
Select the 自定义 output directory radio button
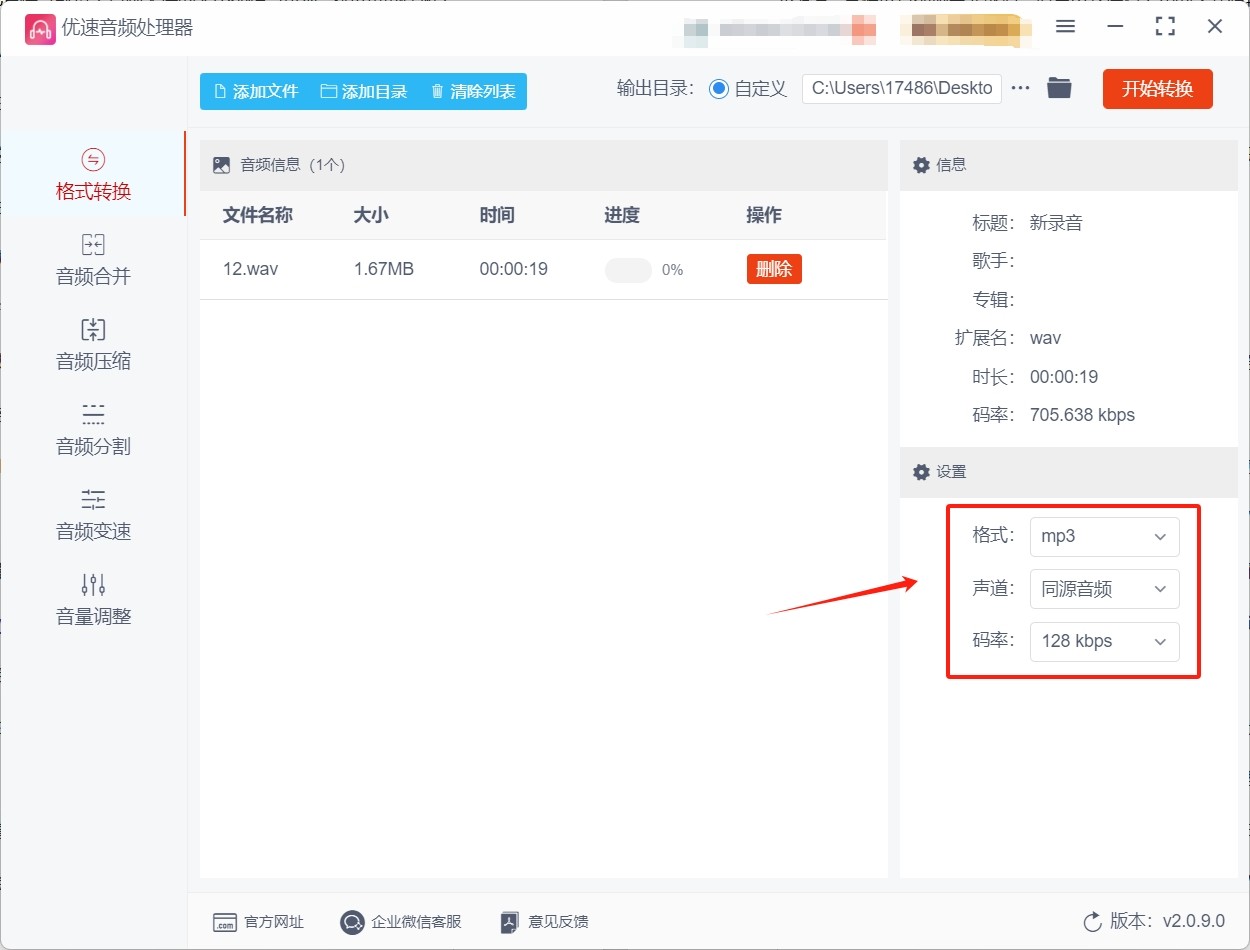(x=719, y=89)
